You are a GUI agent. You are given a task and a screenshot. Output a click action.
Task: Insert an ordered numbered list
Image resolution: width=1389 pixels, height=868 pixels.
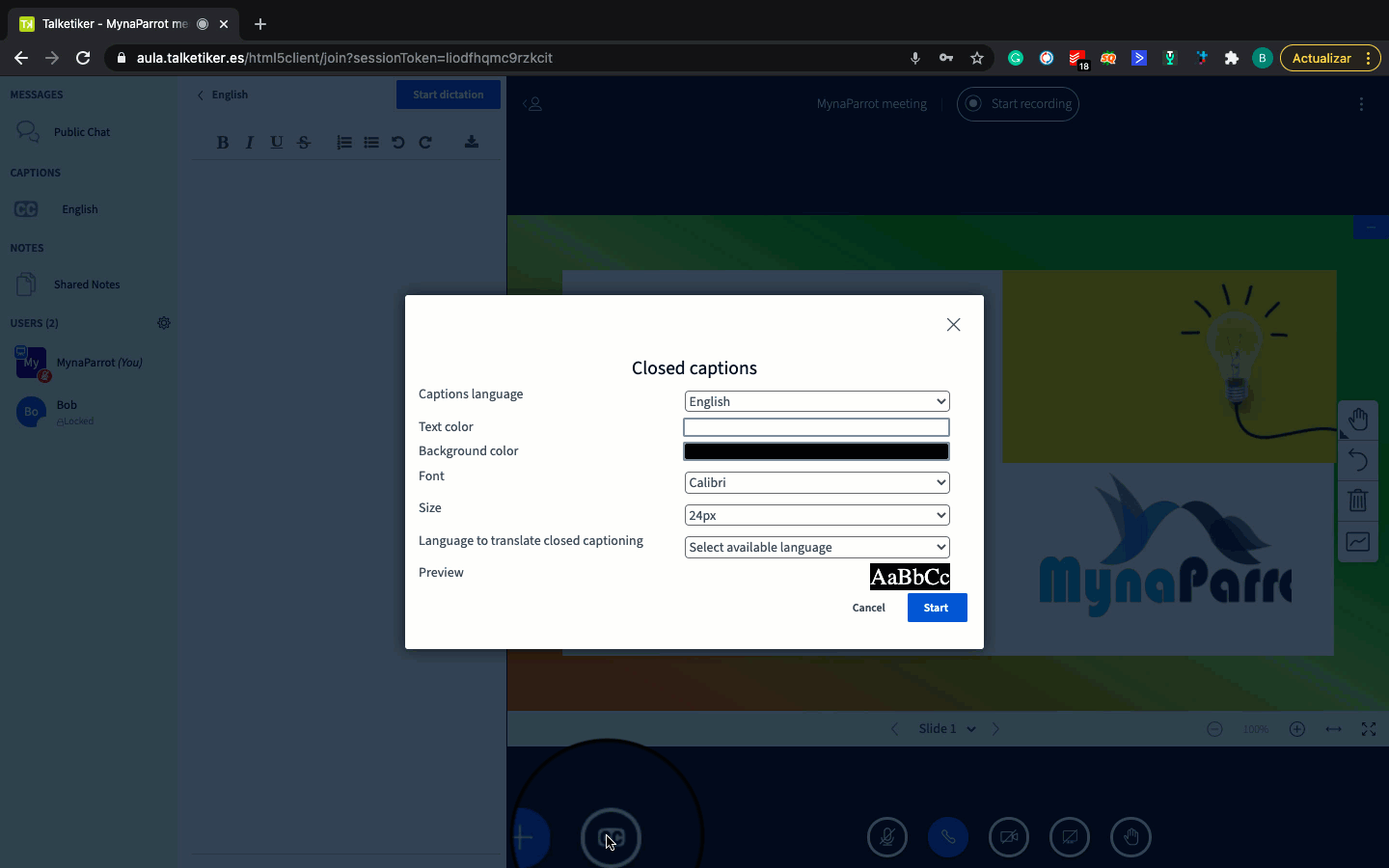click(x=344, y=143)
